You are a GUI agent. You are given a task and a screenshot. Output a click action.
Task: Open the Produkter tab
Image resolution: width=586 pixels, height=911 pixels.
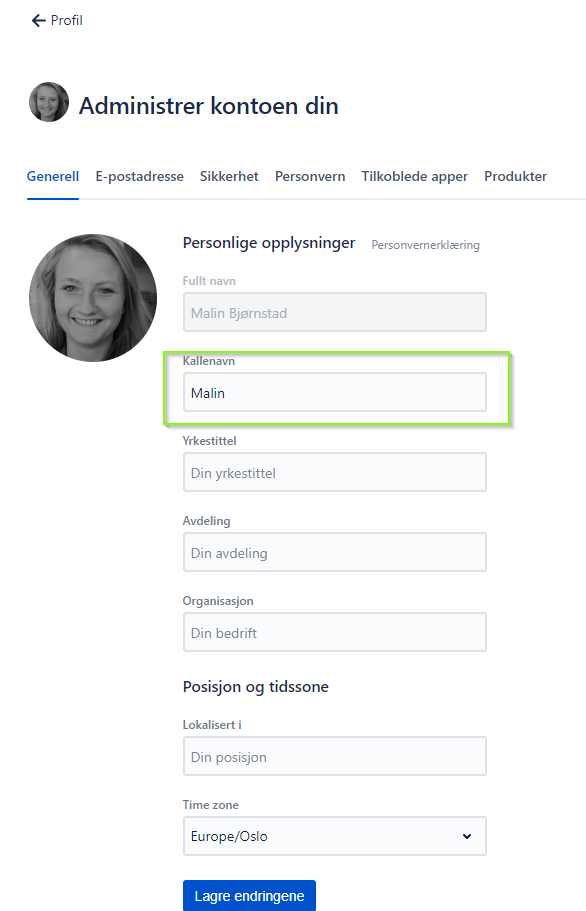point(516,176)
